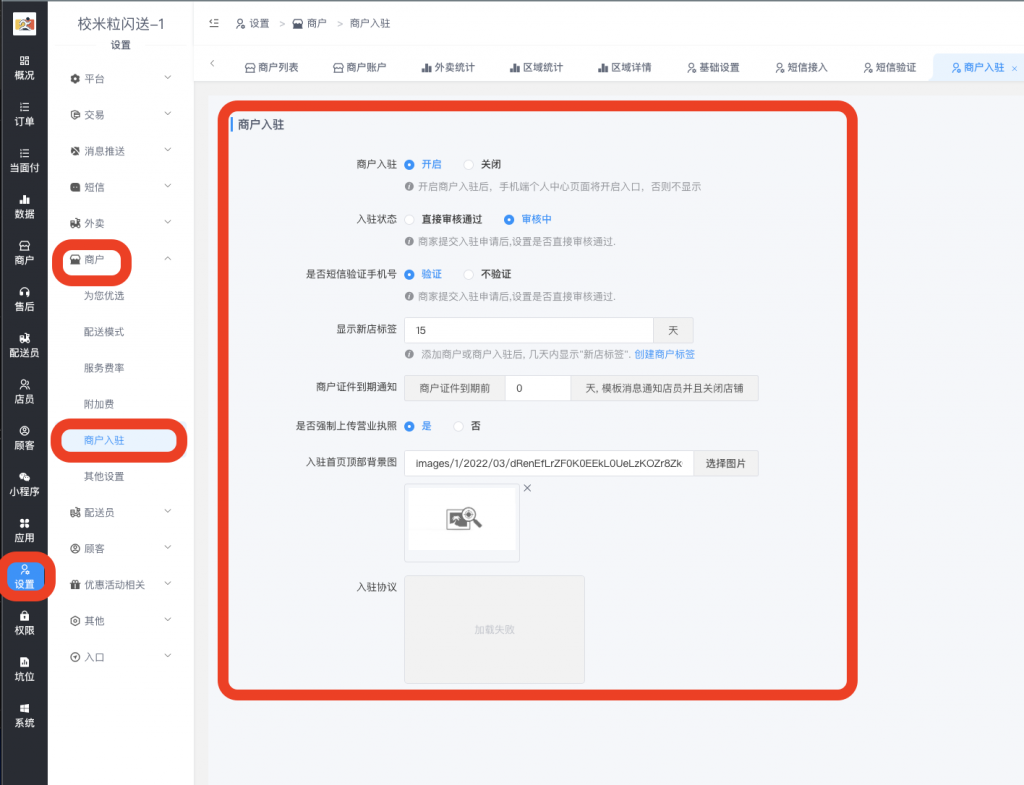The image size is (1024, 785).
Task: Switch to the 商户列表 tab
Action: tap(275, 67)
